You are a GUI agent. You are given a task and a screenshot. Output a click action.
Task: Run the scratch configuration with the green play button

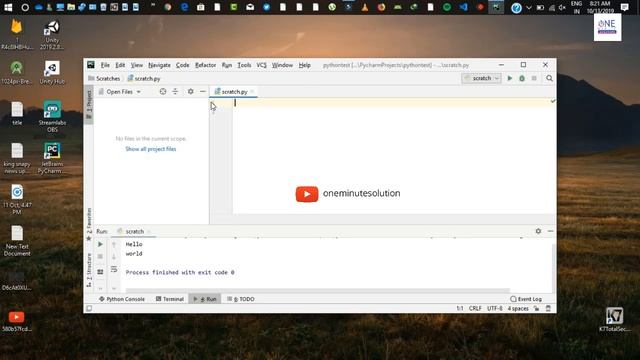[510, 78]
